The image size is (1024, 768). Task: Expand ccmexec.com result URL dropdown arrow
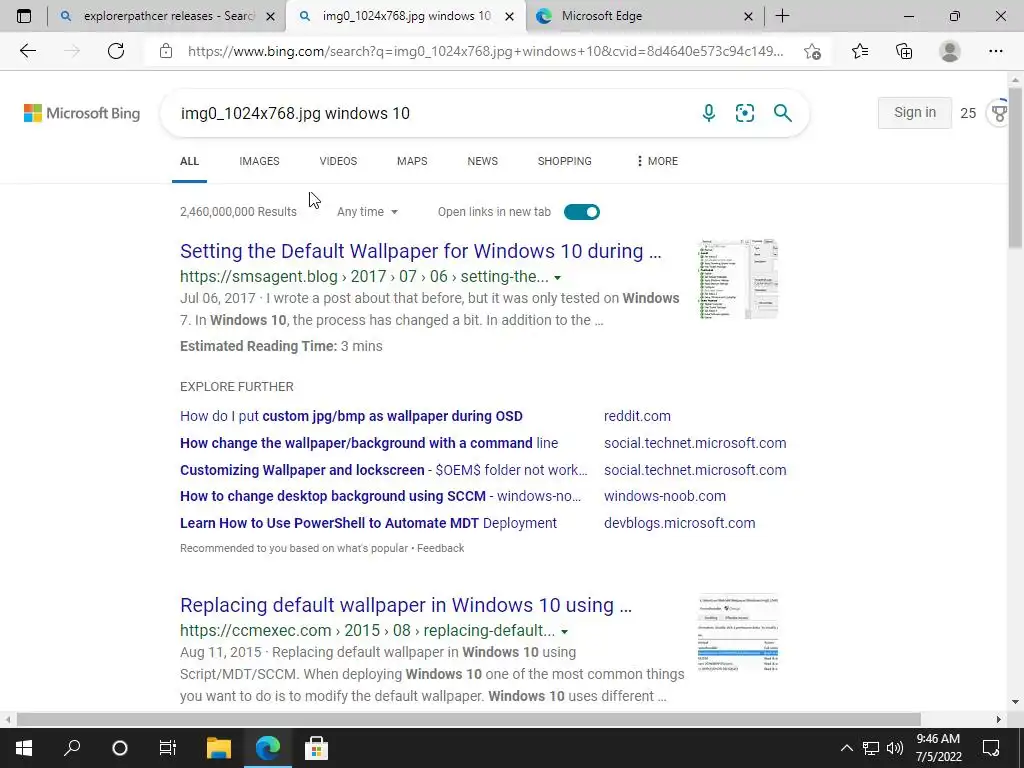(x=564, y=632)
